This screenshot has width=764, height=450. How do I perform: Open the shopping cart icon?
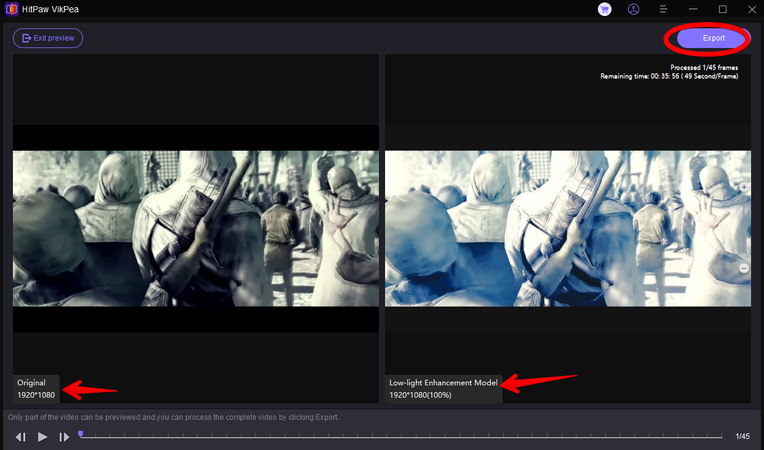pyautogui.click(x=605, y=9)
